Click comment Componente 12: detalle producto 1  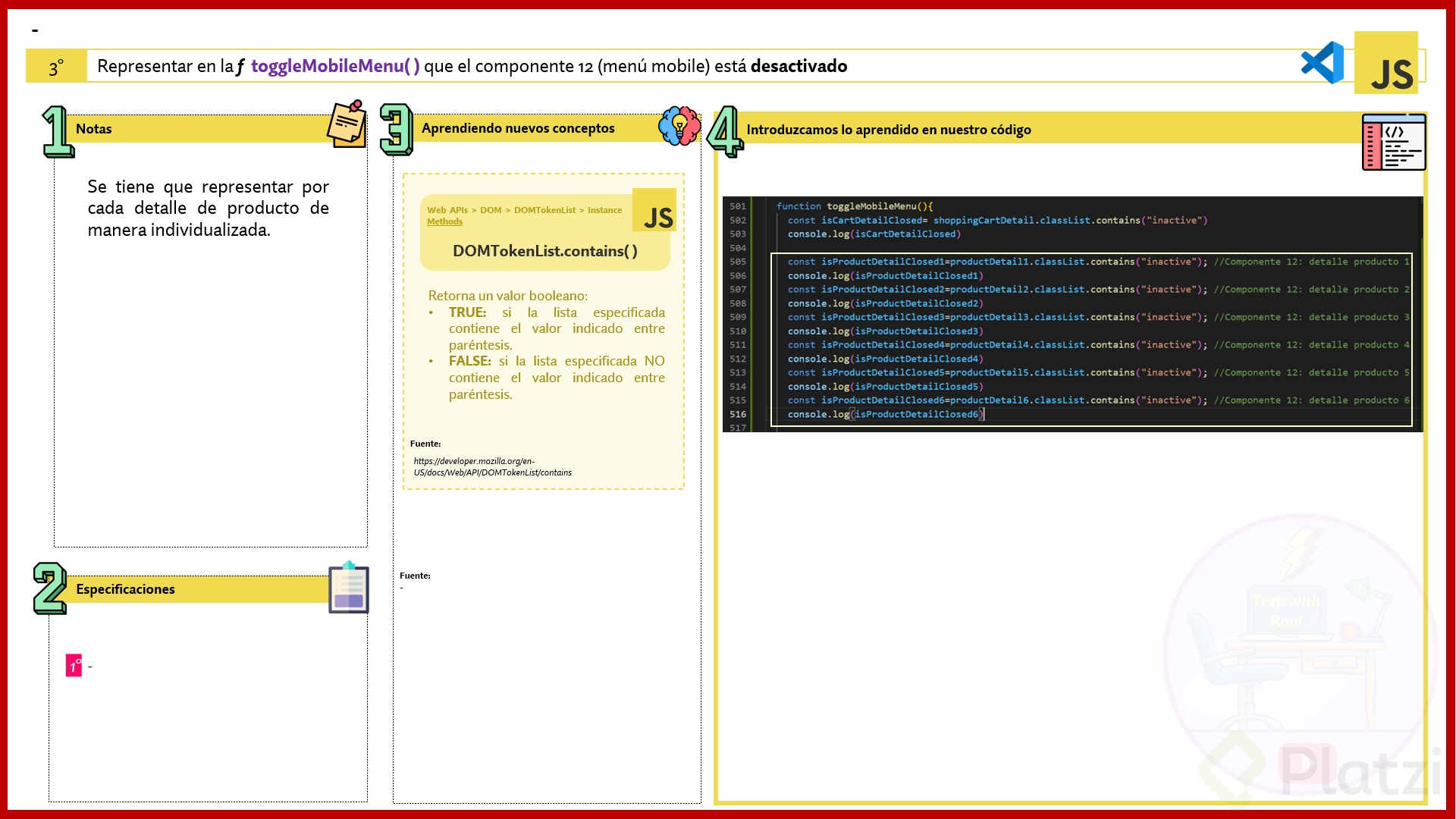(1312, 262)
